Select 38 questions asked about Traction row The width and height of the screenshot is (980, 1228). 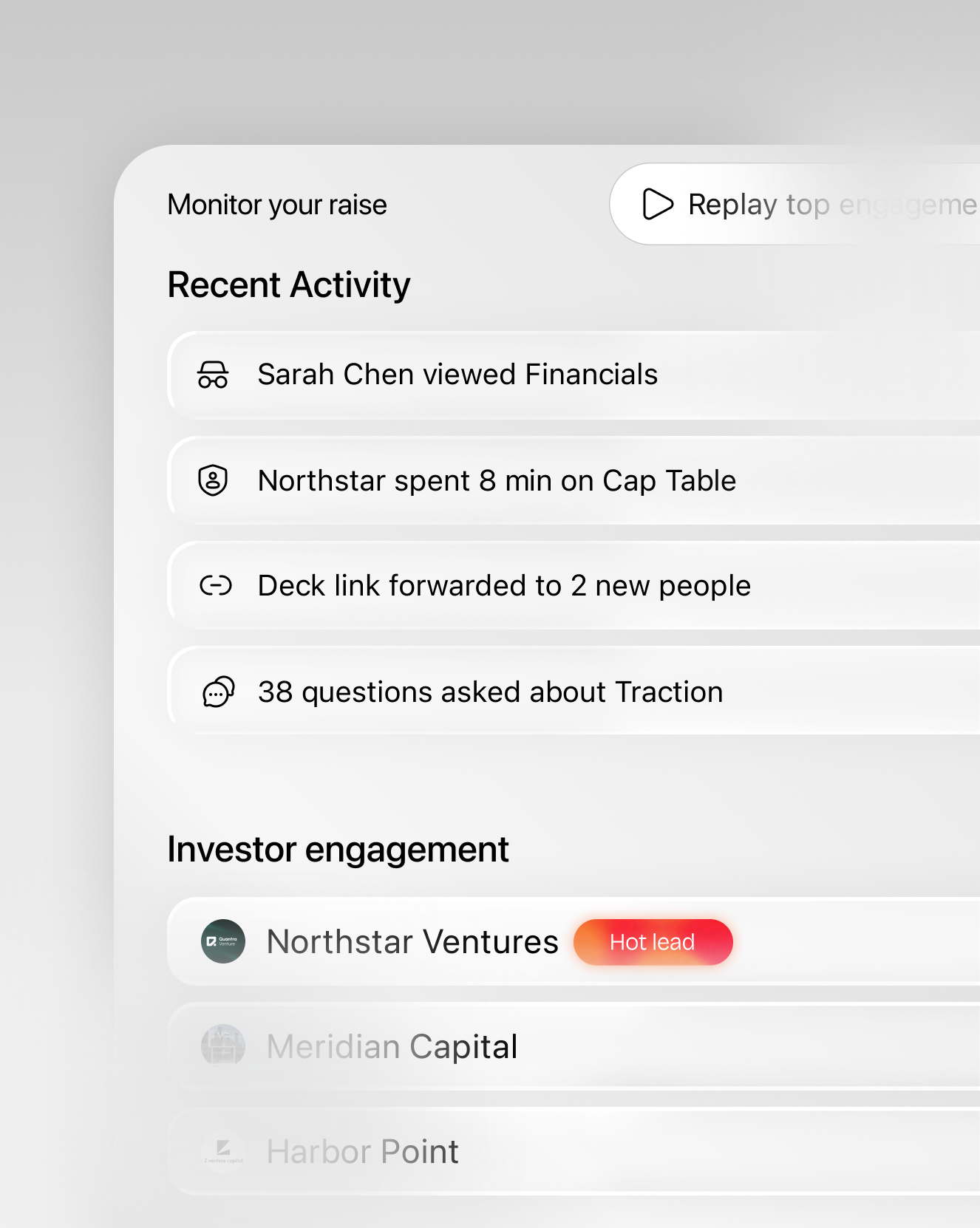574,691
